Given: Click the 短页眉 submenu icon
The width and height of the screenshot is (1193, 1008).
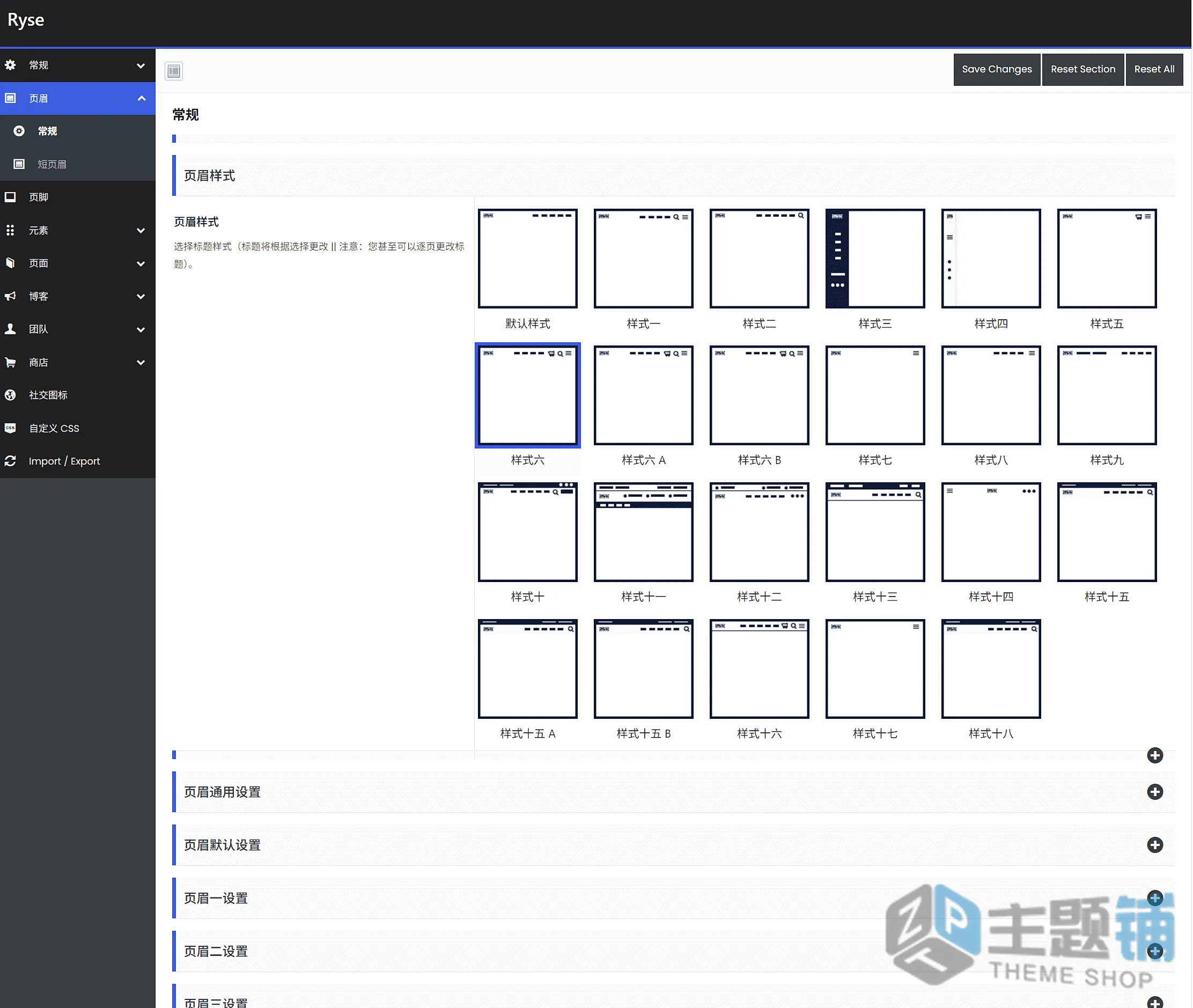Looking at the screenshot, I should 19,164.
